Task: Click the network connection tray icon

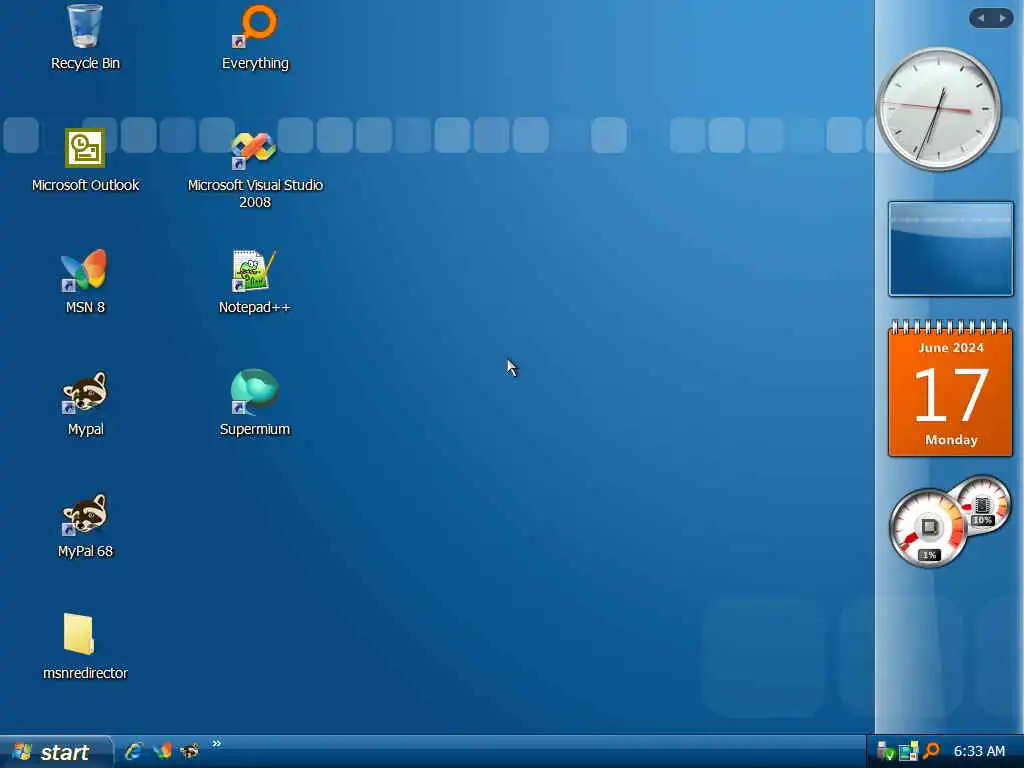Action: pos(908,752)
